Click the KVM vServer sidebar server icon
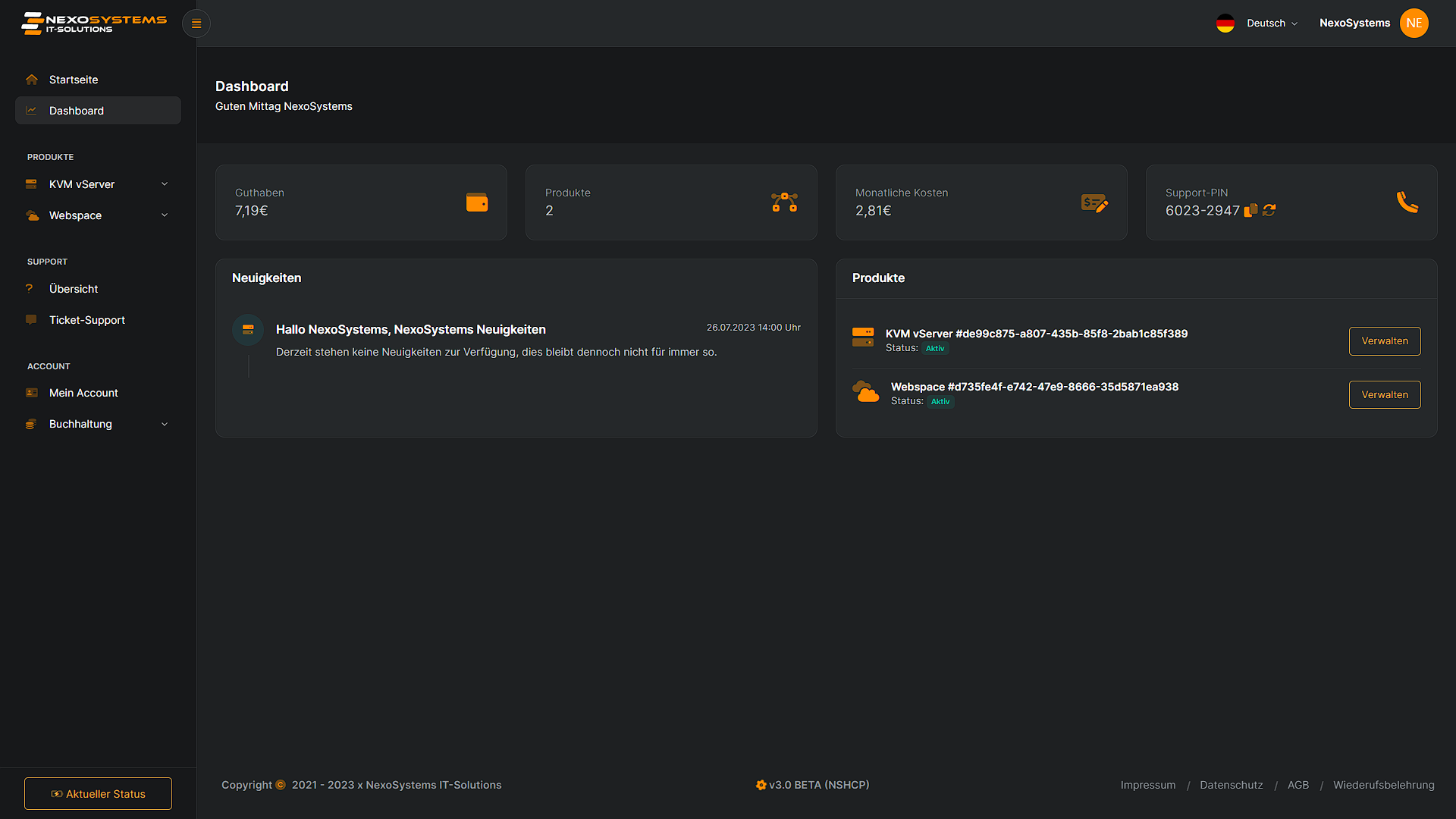 coord(32,184)
